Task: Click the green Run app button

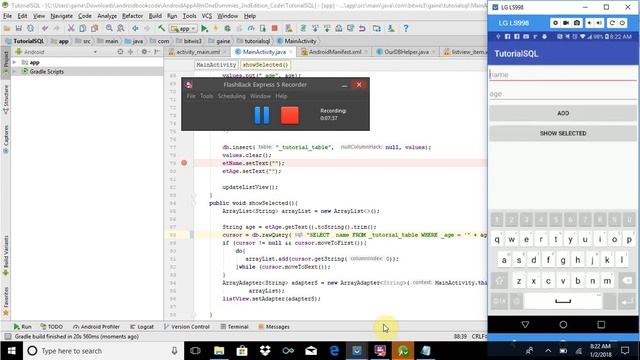Action: click(x=204, y=28)
